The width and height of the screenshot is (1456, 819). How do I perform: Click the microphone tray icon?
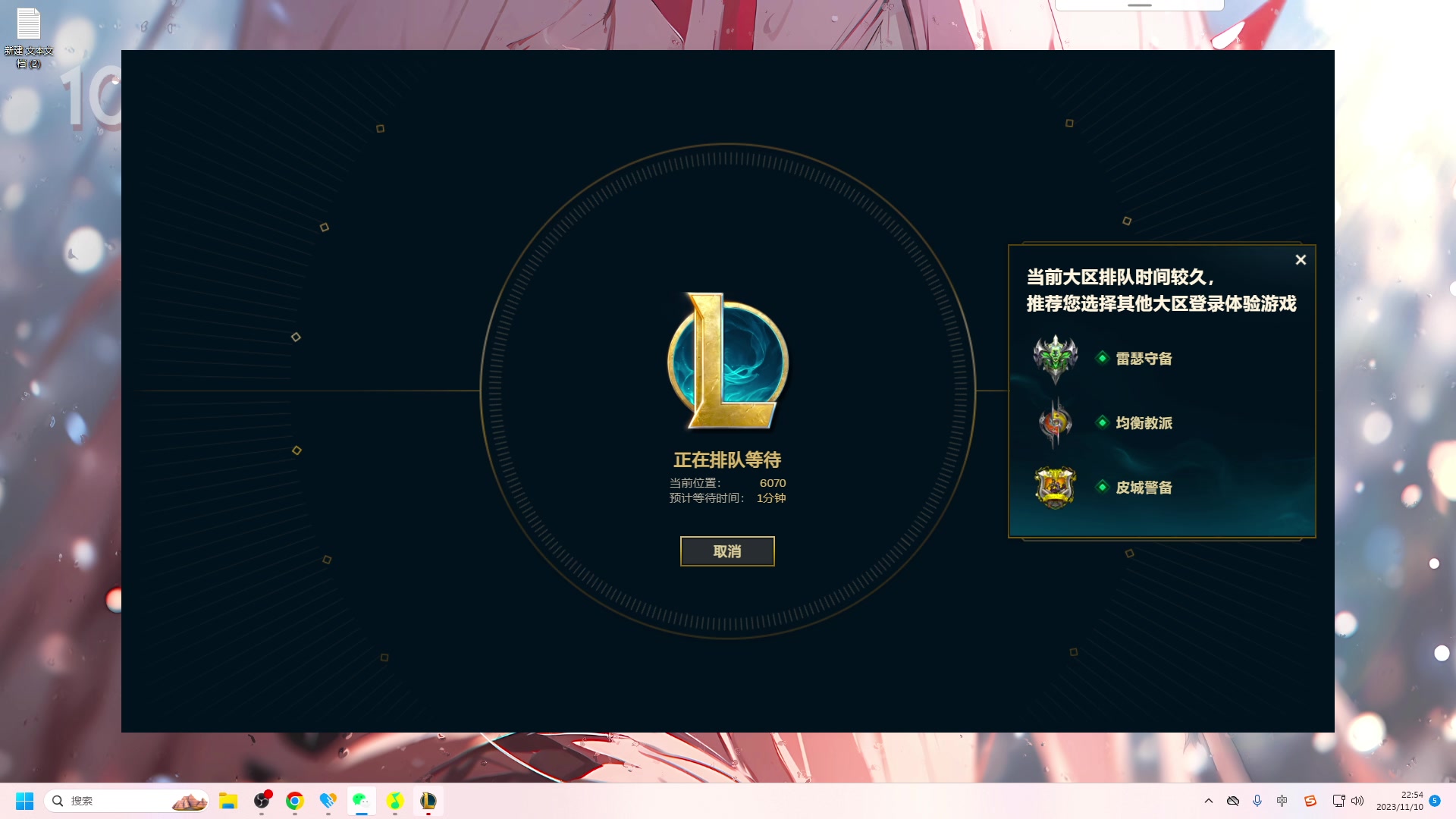[x=1257, y=801]
